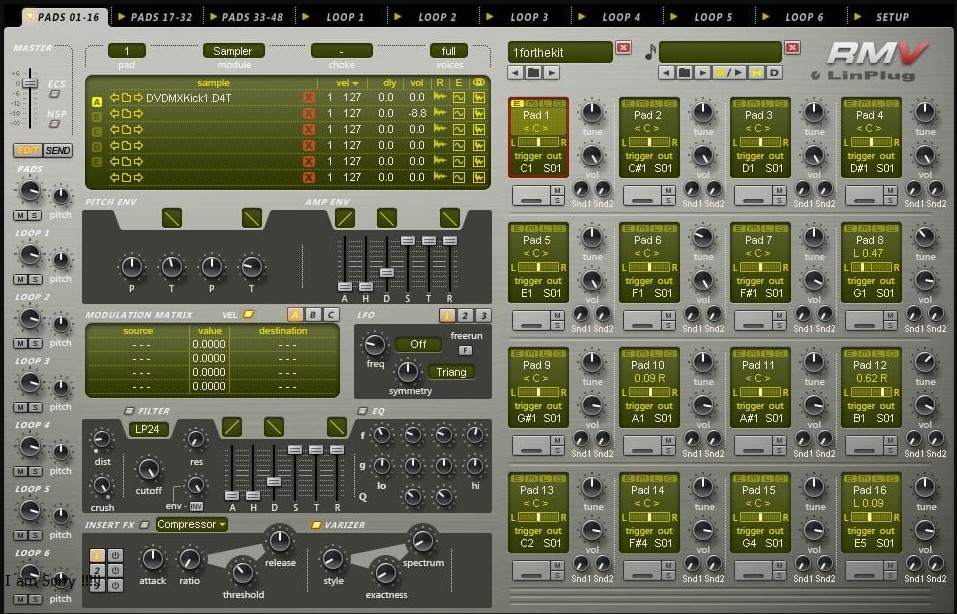Toggle the VARIZER enable switch

coord(316,524)
